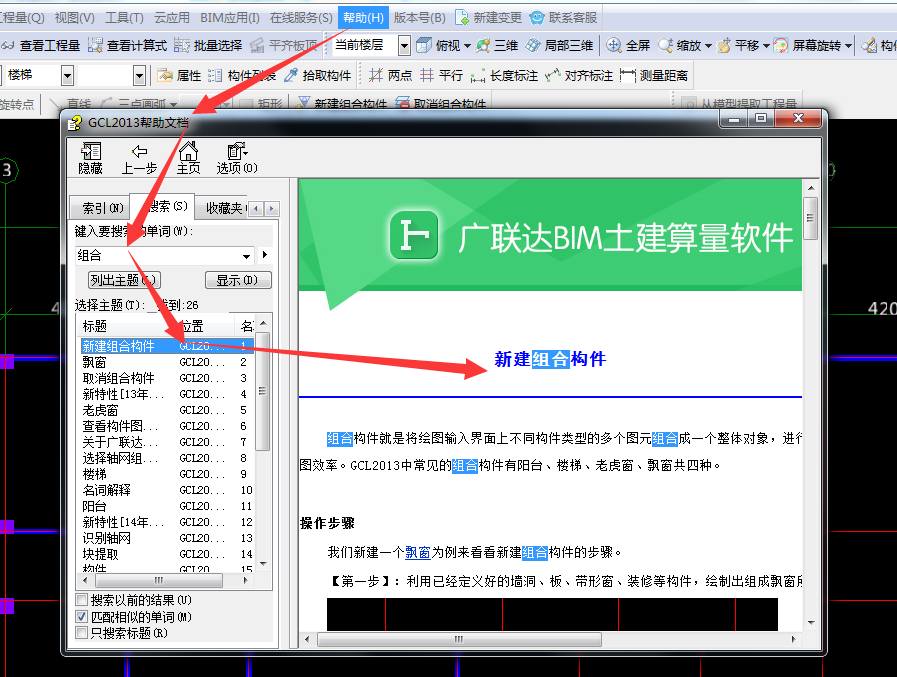Image resolution: width=897 pixels, height=677 pixels.
Task: Select 平行 axis tool
Action: click(442, 75)
